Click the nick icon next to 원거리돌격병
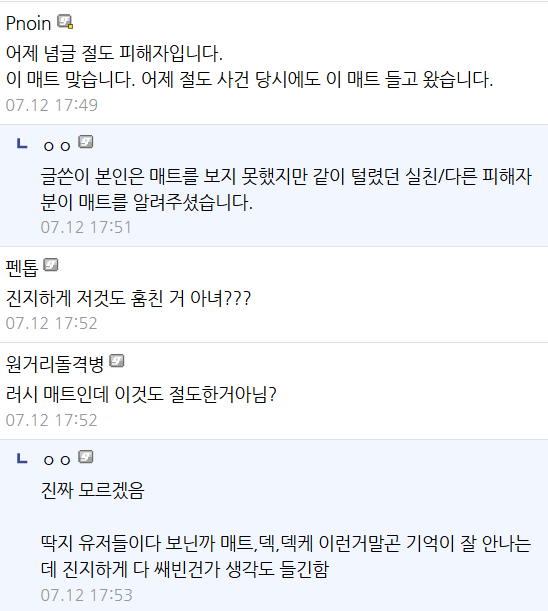 [117, 361]
